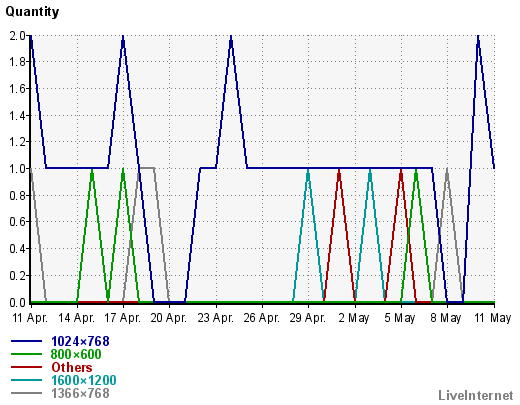Image resolution: width=520 pixels, height=405 pixels.
Task: Click the red Others legend line
Action: pos(26,367)
